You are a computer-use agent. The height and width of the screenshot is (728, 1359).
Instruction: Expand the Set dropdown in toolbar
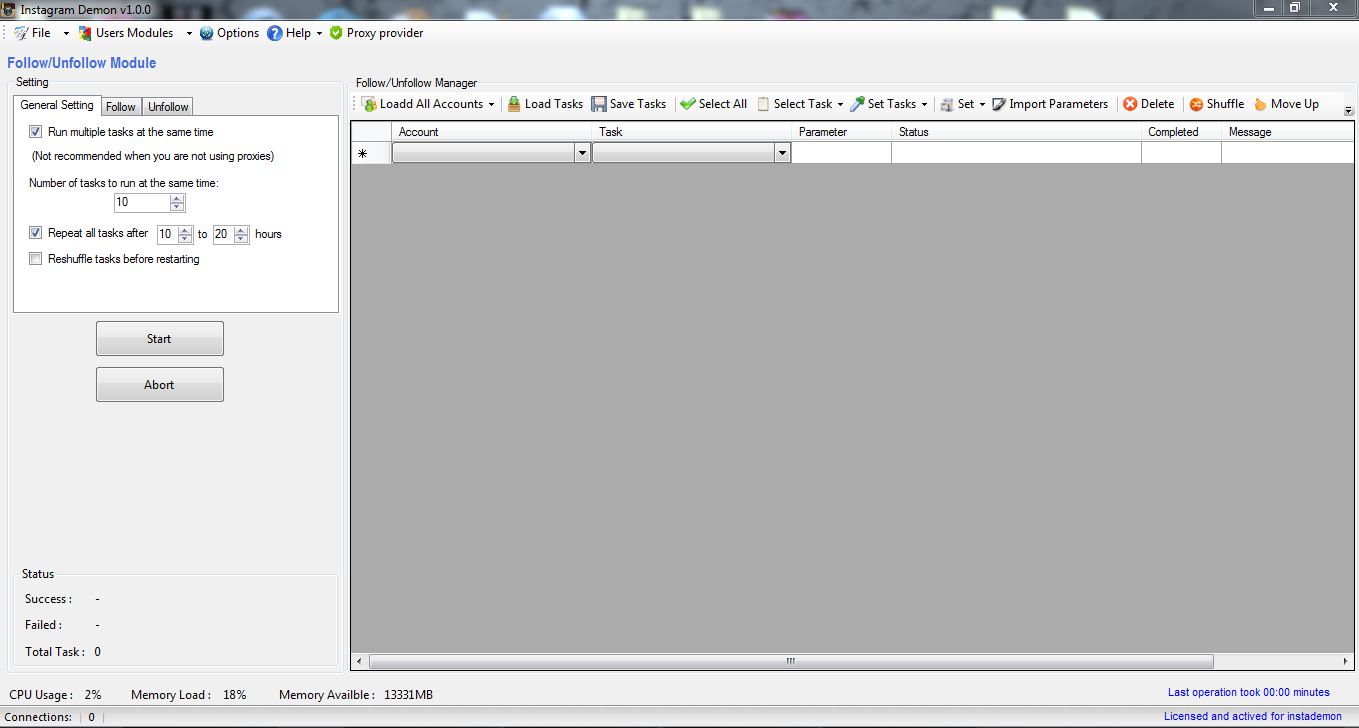click(982, 104)
